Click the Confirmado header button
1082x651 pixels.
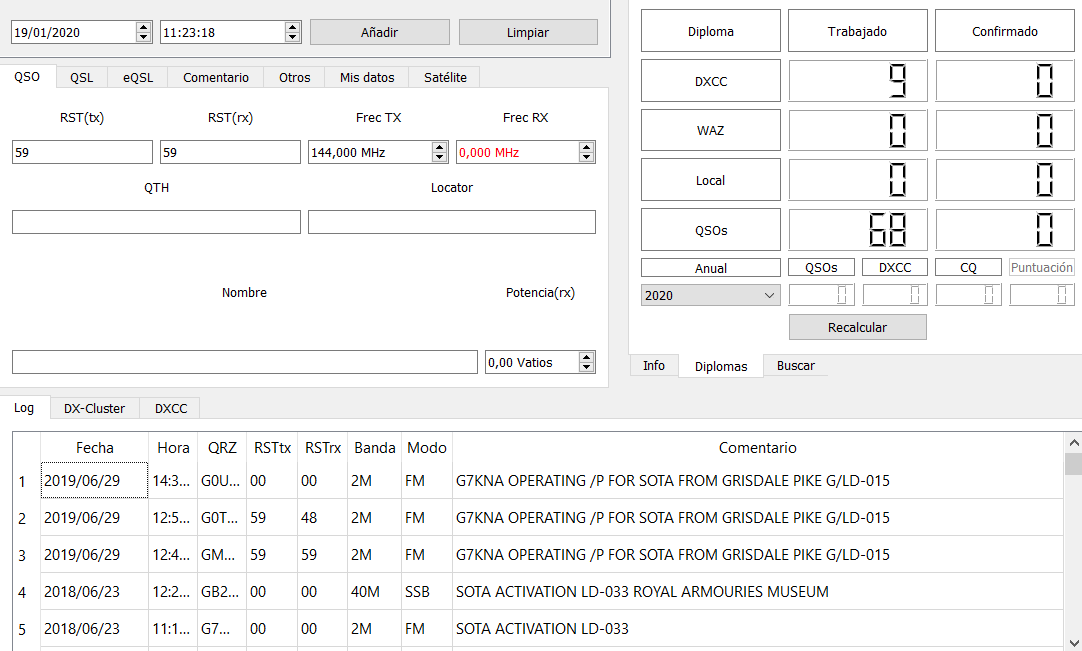[x=1005, y=31]
